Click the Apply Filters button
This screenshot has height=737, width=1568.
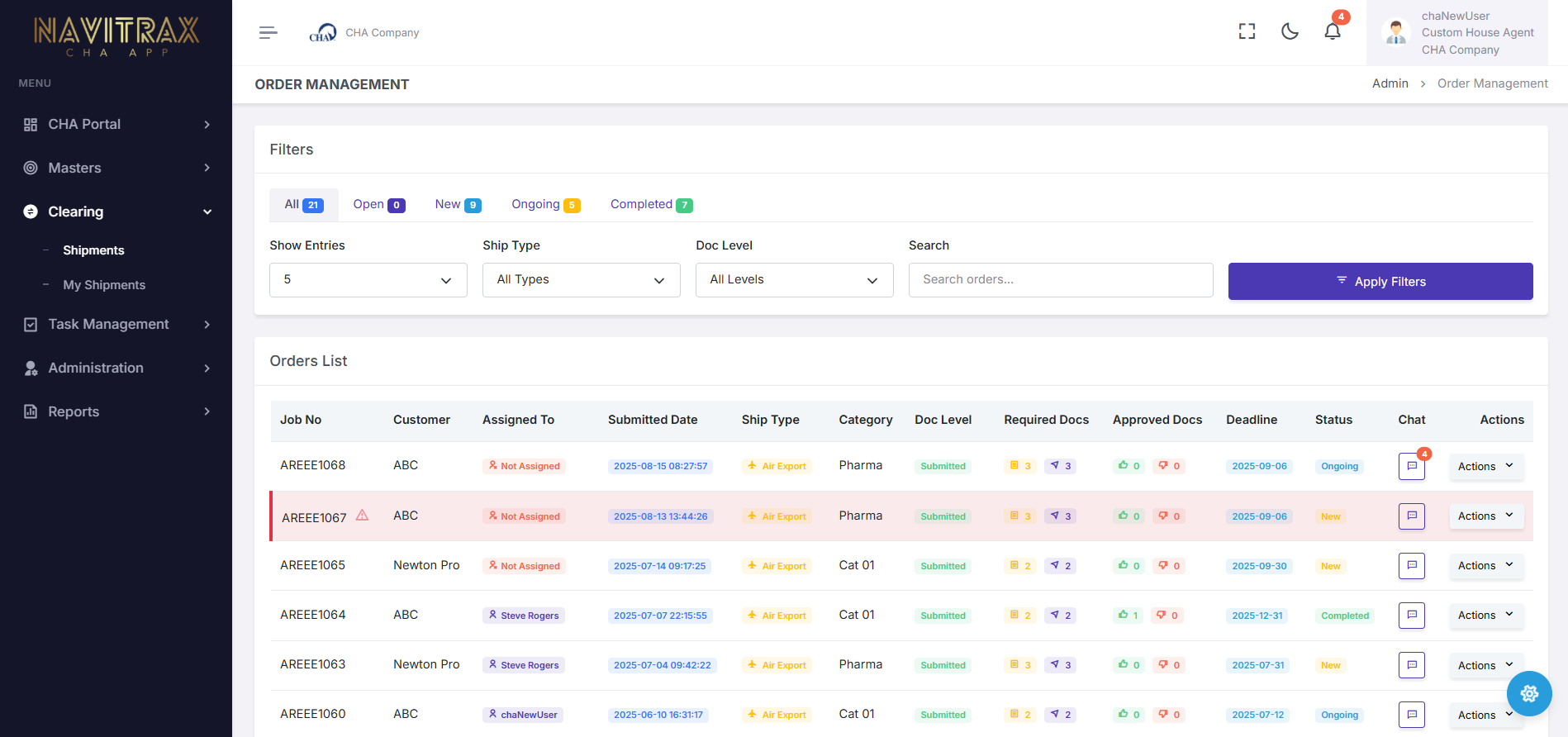point(1380,282)
